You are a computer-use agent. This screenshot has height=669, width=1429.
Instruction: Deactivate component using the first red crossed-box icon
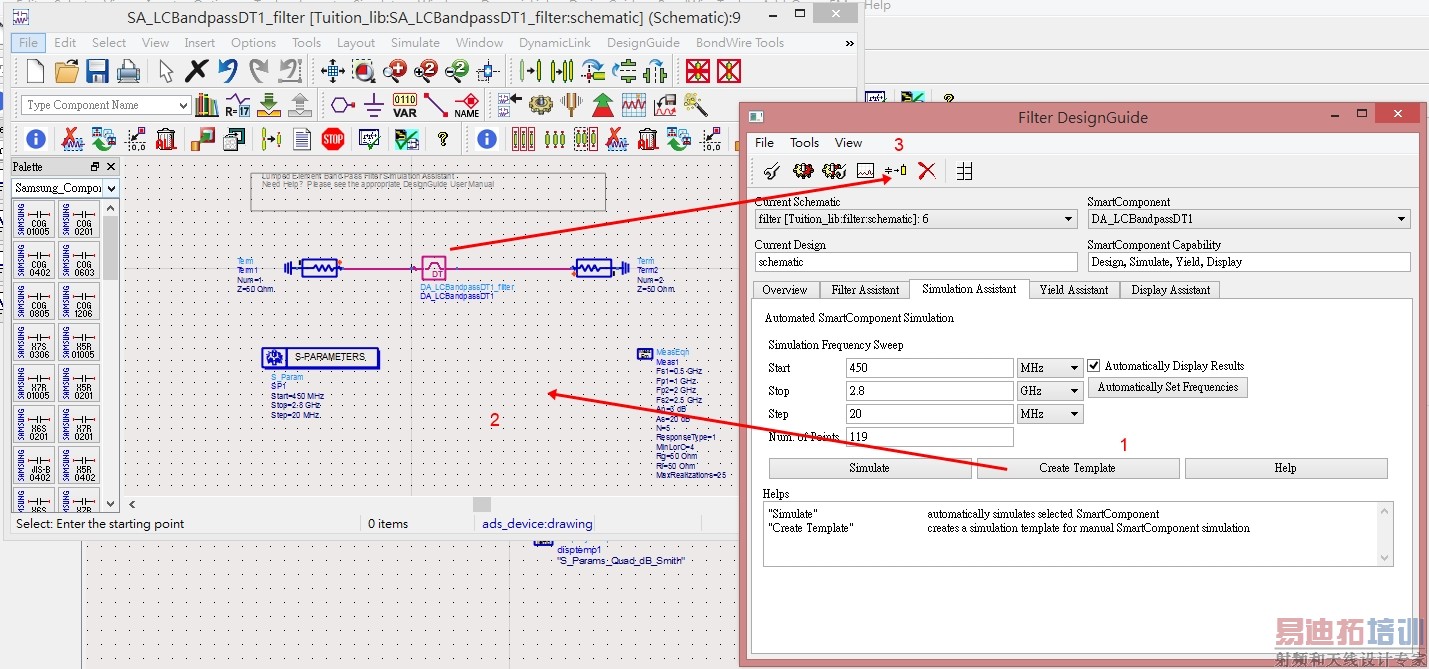click(697, 71)
